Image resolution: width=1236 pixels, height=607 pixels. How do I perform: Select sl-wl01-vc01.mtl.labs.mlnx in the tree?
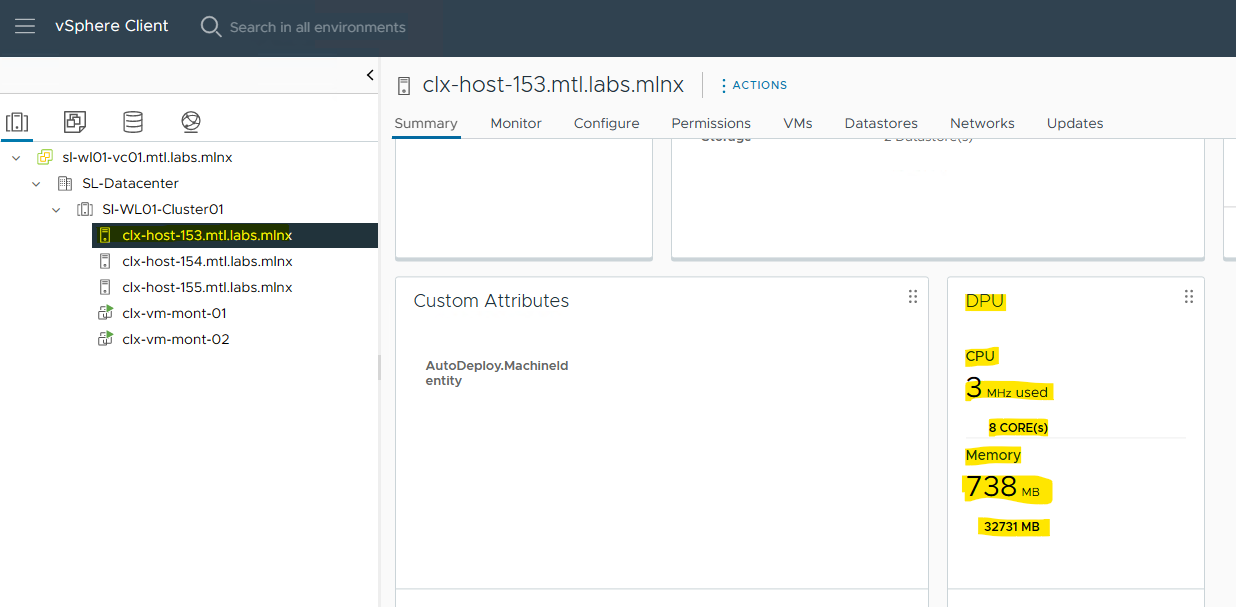point(147,157)
